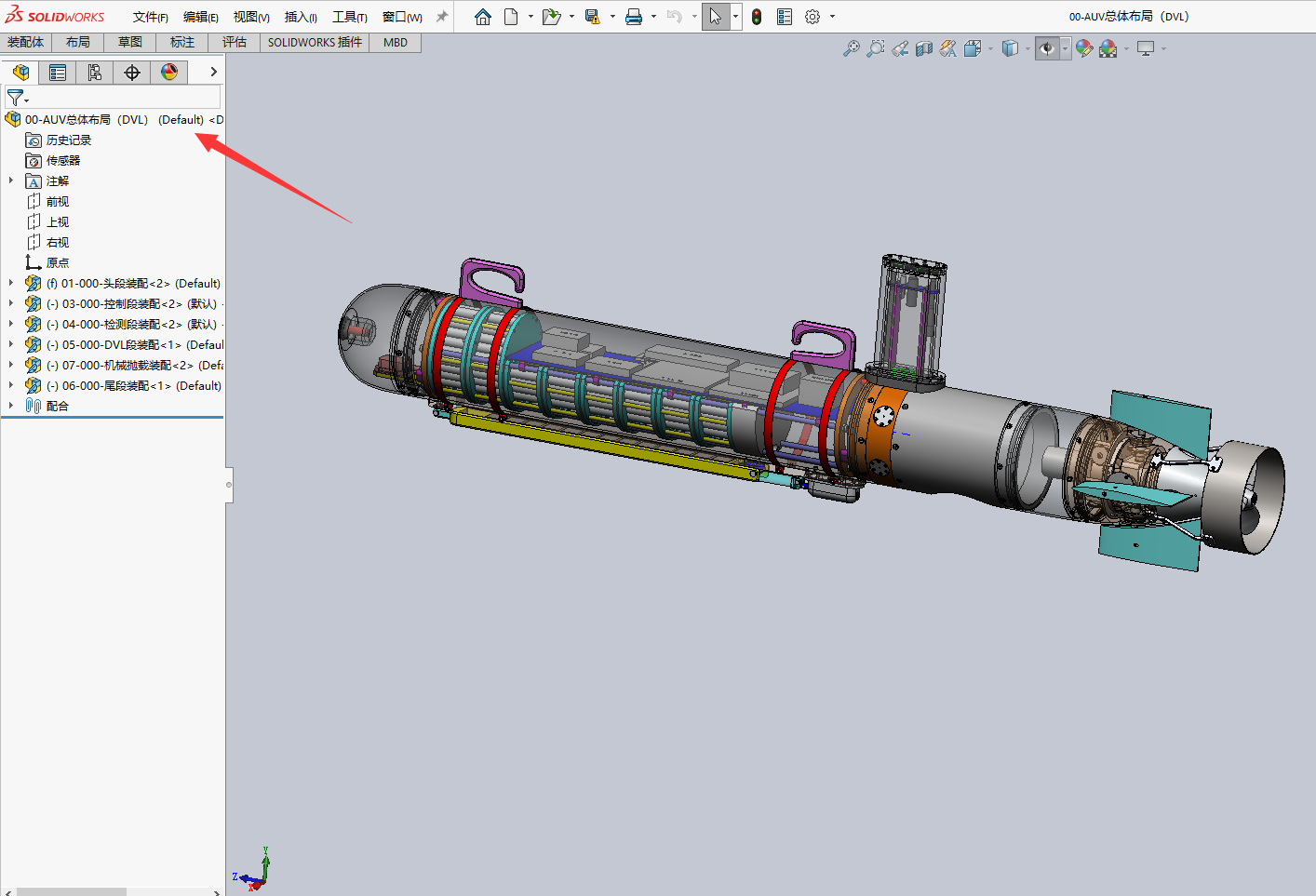This screenshot has width=1316, height=896.
Task: Switch to ConfigurationManager tab
Action: pos(95,73)
